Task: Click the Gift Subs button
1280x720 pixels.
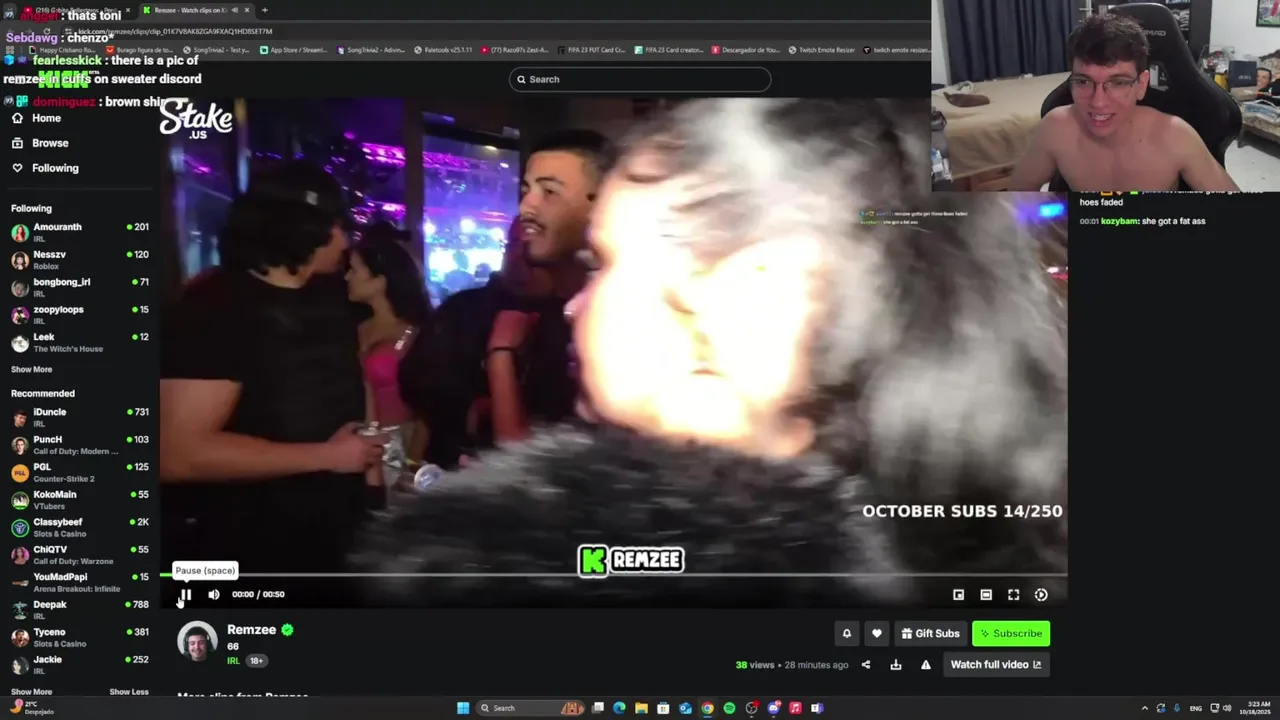Action: point(930,633)
